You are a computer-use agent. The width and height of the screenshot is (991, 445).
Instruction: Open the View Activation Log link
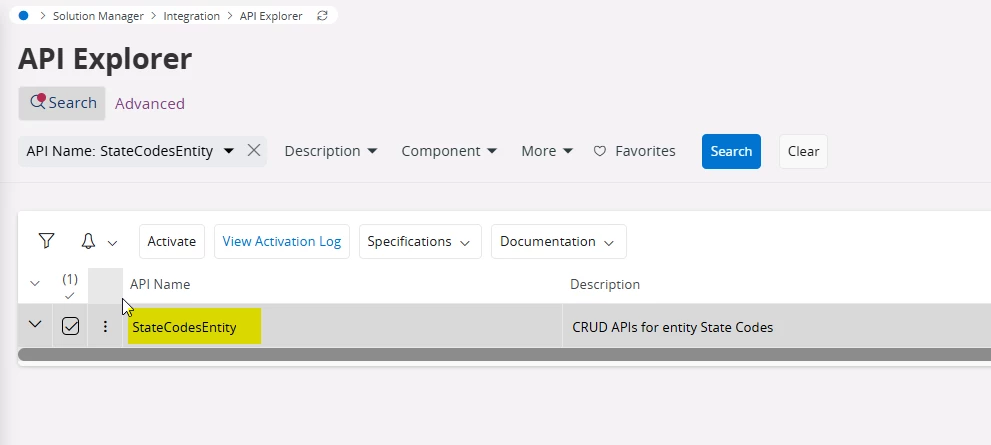point(281,241)
